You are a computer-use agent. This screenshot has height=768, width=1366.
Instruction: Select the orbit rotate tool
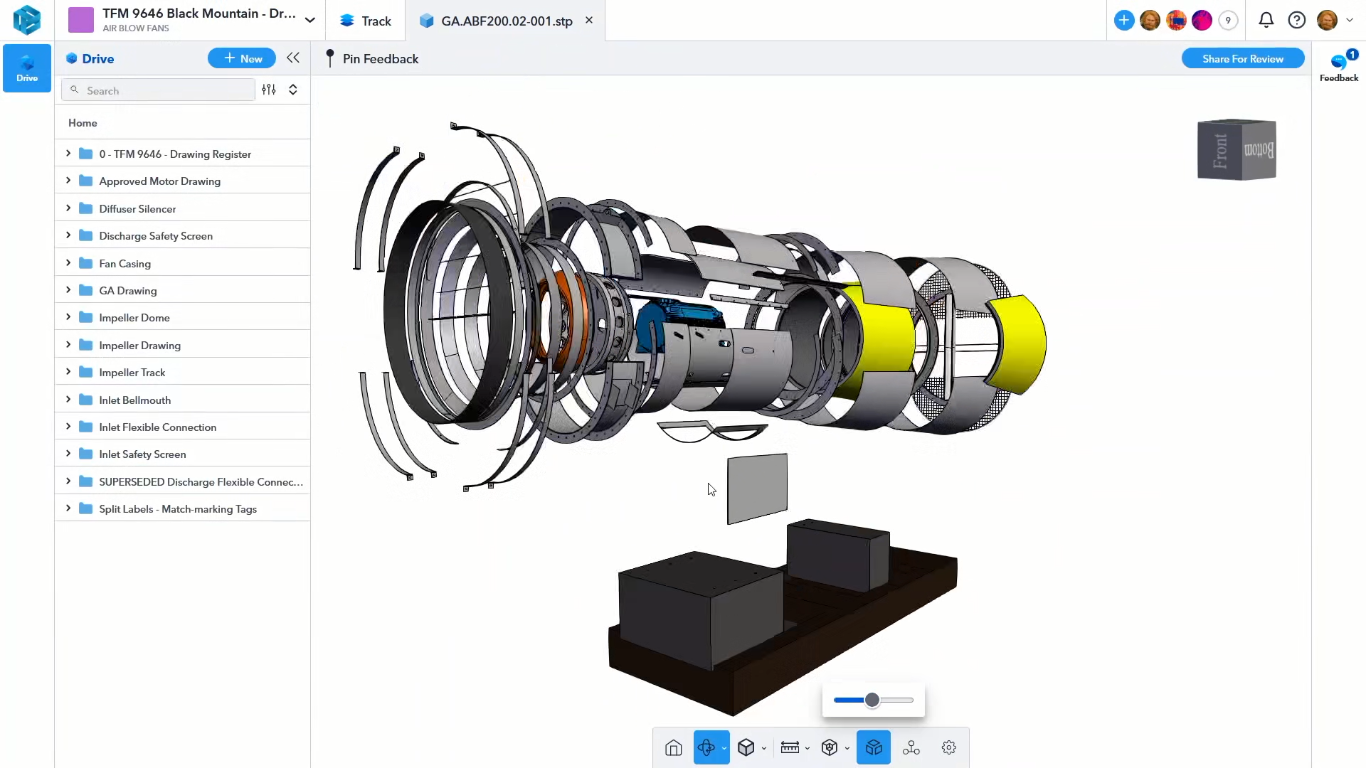[706, 747]
